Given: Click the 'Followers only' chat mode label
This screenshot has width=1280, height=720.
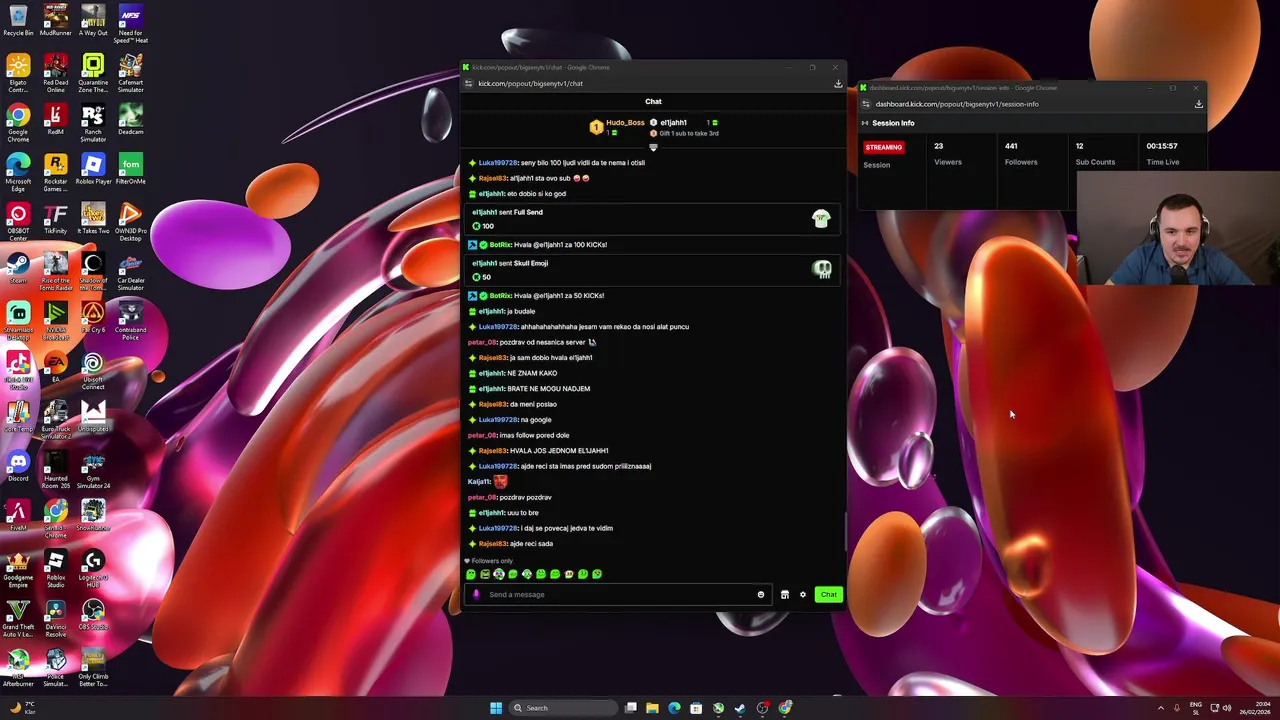Looking at the screenshot, I should 489,561.
